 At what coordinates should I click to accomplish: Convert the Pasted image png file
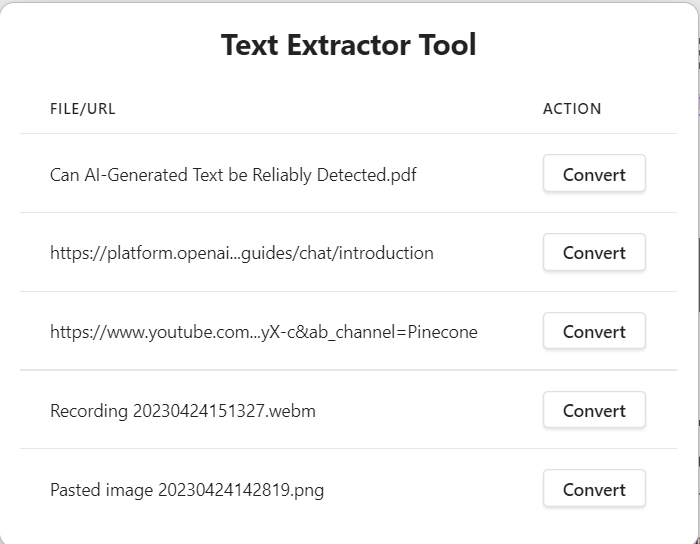(x=594, y=489)
